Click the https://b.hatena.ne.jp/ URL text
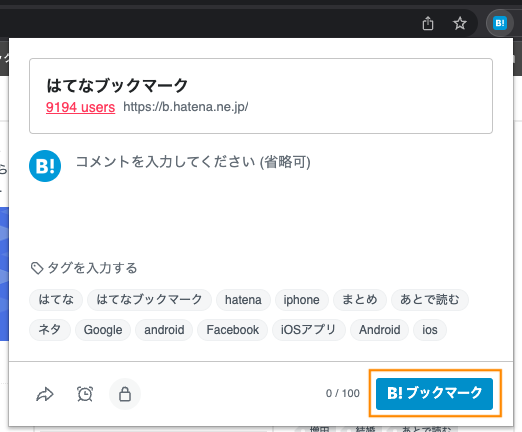Screen dimensions: 522x432 pos(186,107)
